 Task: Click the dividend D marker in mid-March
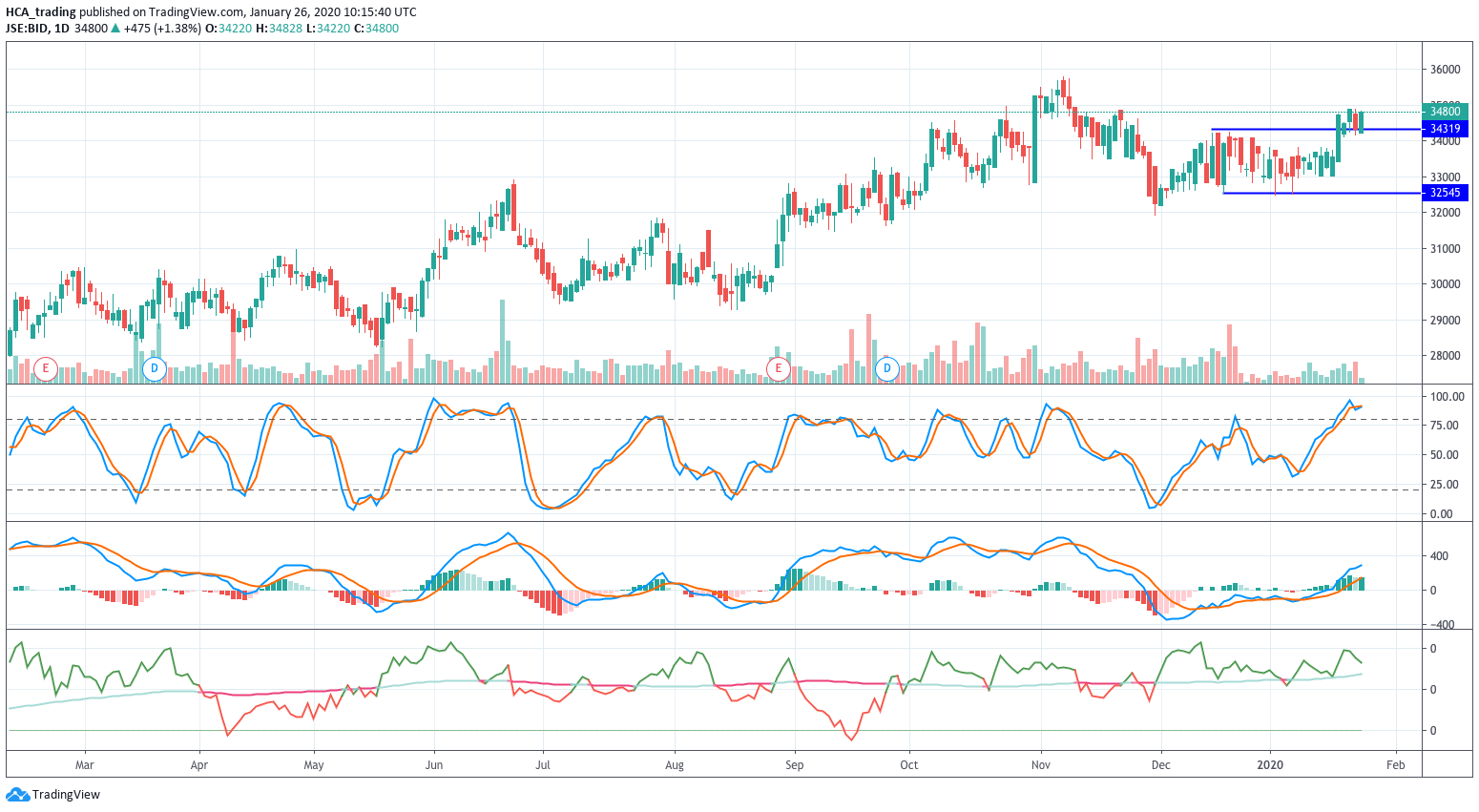pyautogui.click(x=154, y=367)
